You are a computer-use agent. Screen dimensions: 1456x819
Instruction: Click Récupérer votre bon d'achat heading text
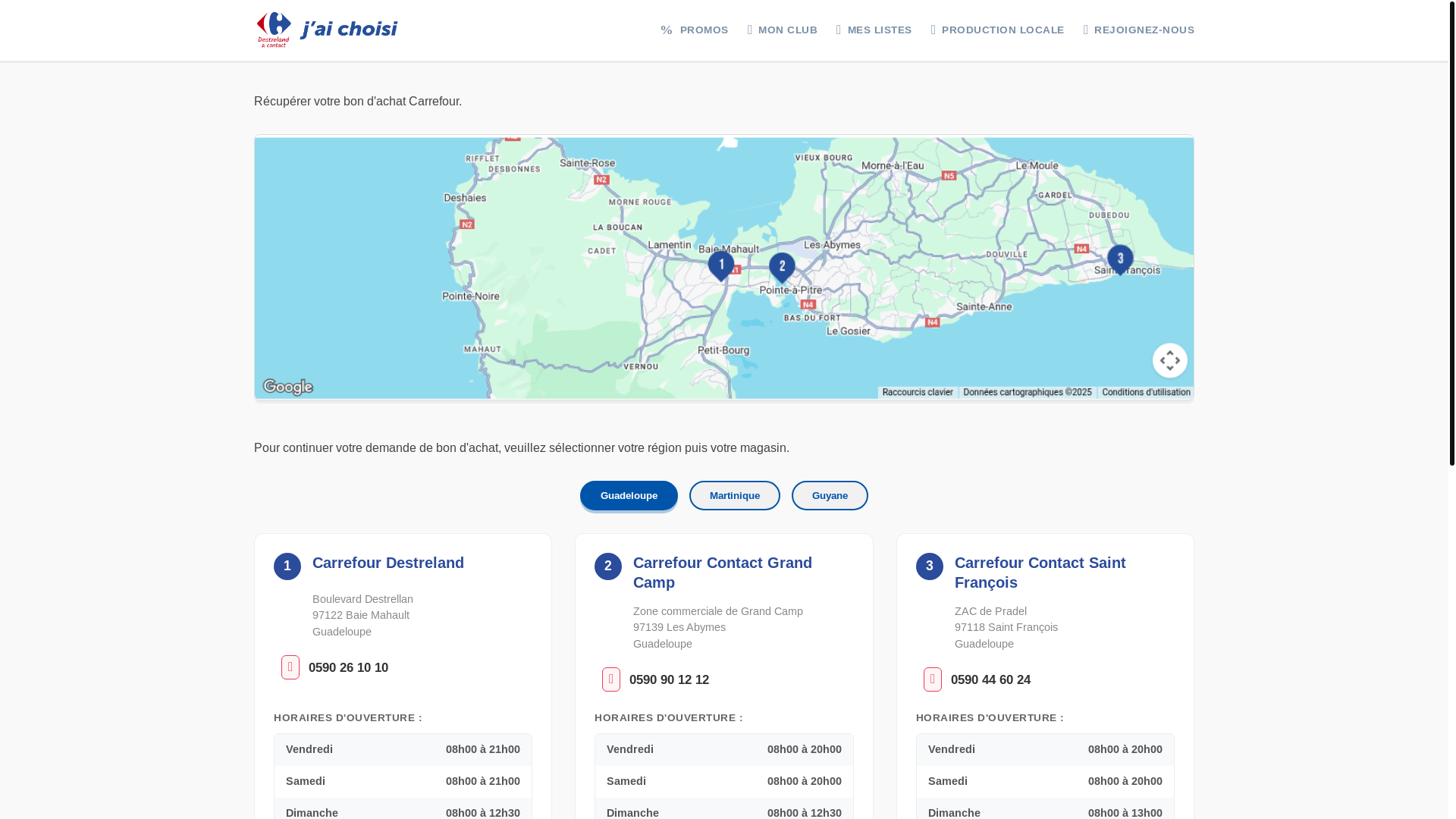[x=358, y=102]
